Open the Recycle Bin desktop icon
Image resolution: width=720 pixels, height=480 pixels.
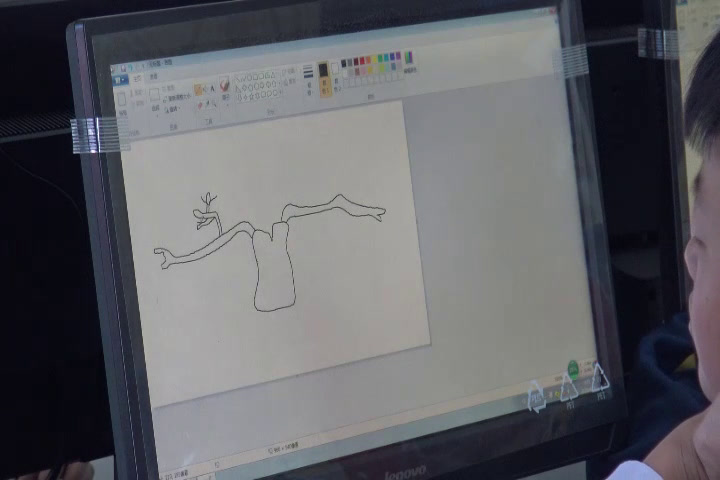537,397
